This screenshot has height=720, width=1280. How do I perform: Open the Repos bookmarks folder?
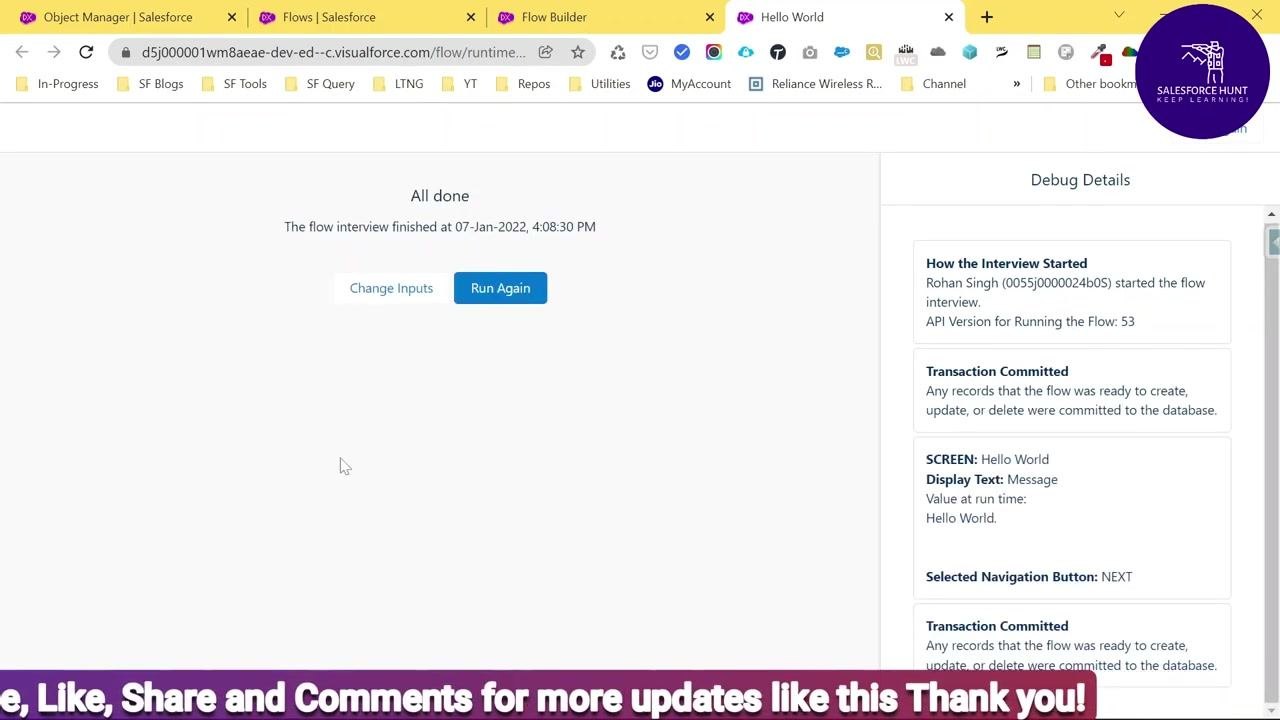tap(524, 84)
